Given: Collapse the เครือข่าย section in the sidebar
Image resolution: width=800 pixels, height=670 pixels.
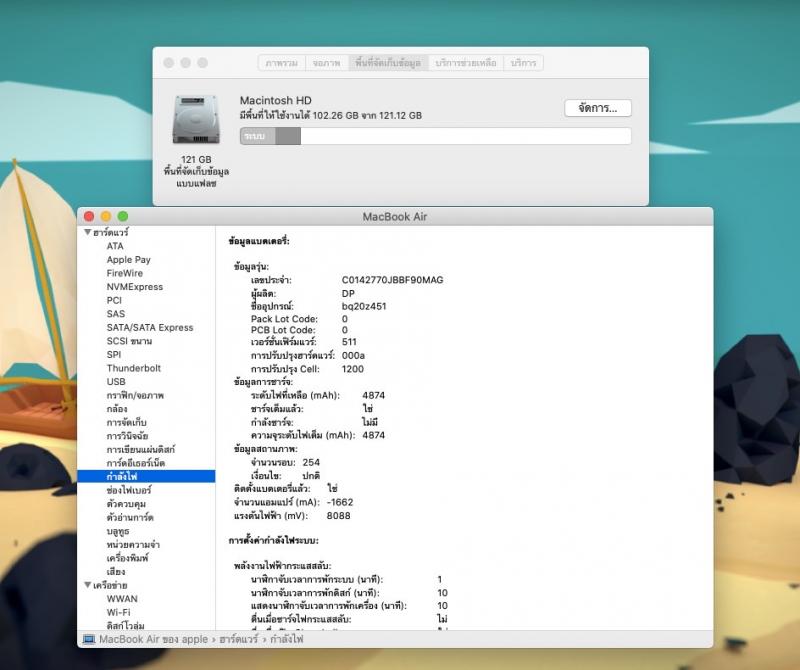Looking at the screenshot, I should 88,585.
